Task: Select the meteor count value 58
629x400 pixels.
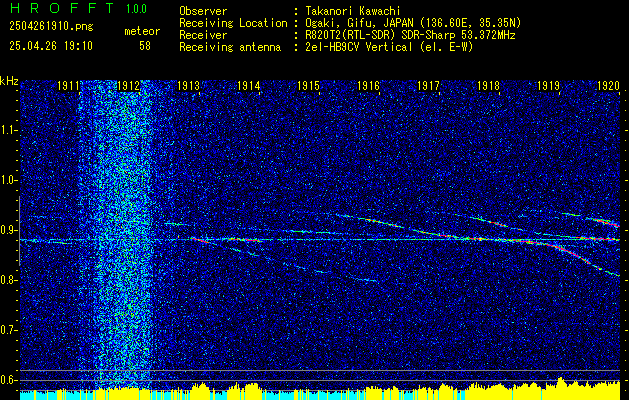Action: click(145, 46)
